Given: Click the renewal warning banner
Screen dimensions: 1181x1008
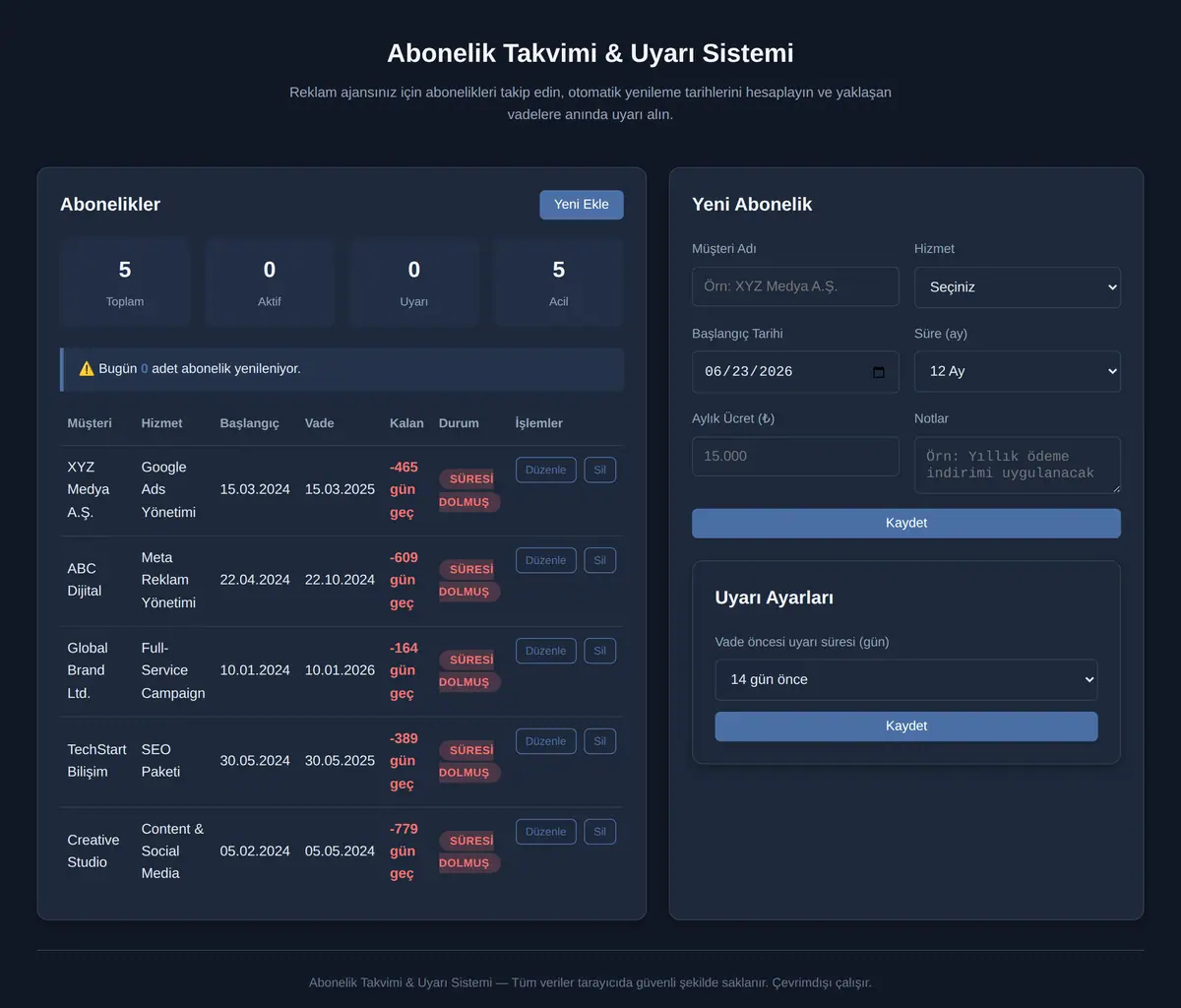Looking at the screenshot, I should tap(342, 369).
